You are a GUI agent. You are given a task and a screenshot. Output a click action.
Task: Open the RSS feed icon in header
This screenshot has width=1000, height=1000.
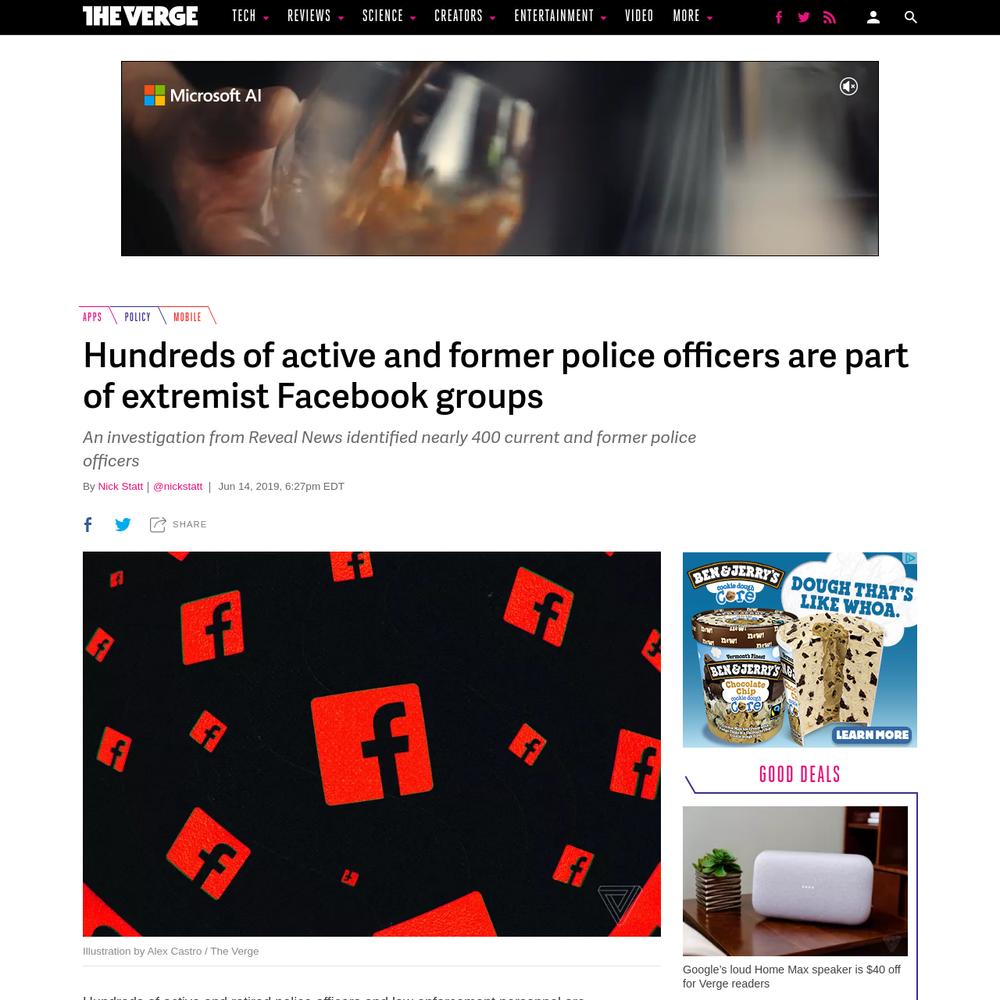point(829,17)
